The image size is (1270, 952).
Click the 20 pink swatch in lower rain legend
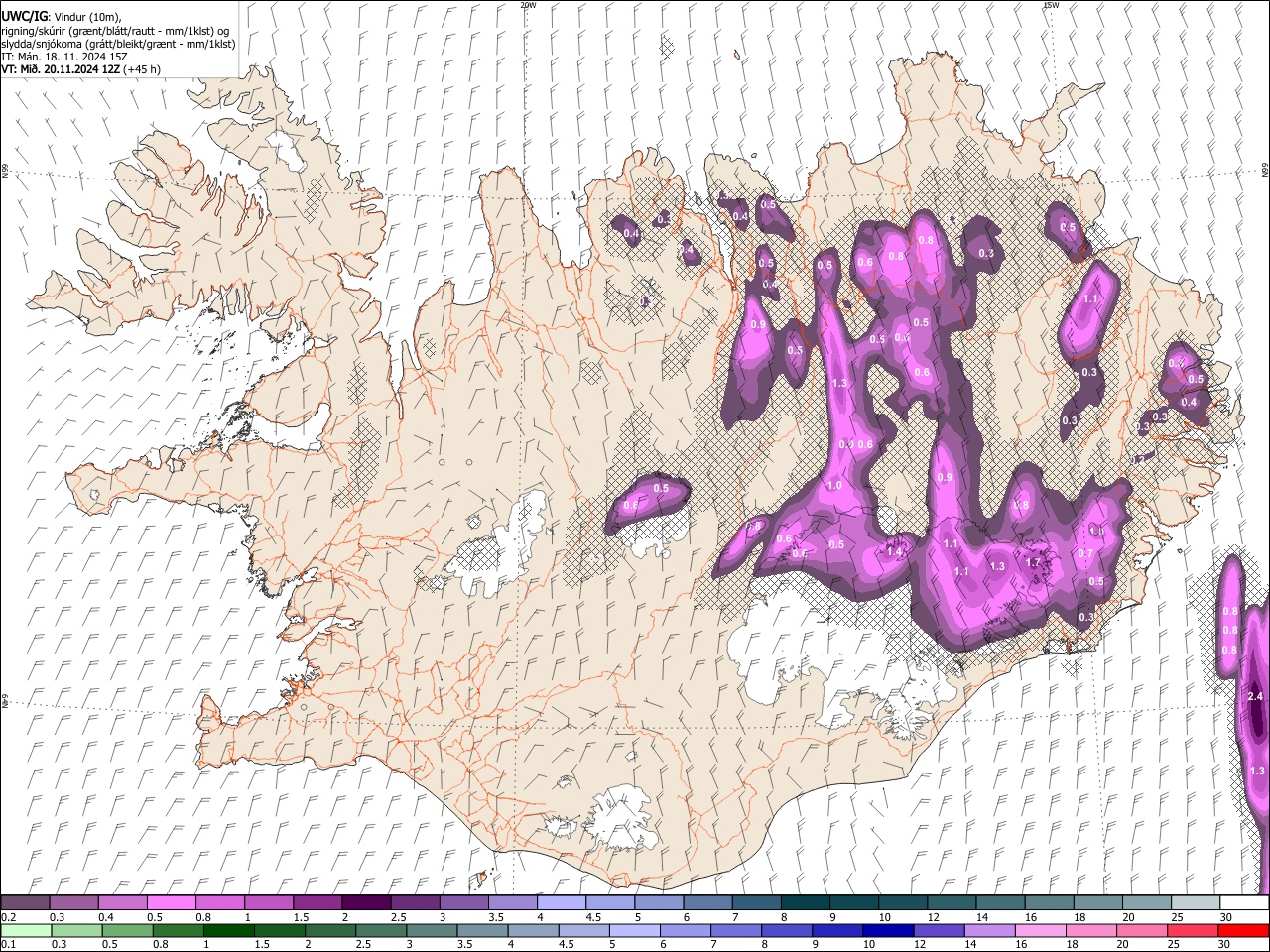tap(1141, 930)
